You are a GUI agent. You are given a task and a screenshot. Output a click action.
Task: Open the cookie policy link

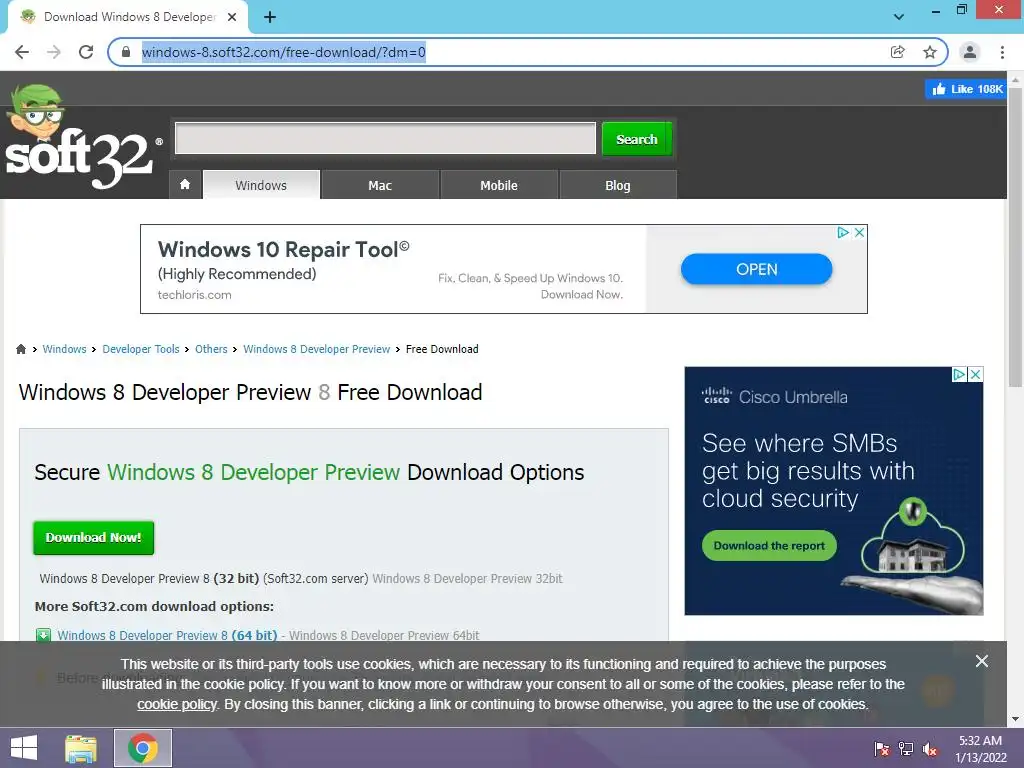[176, 705]
